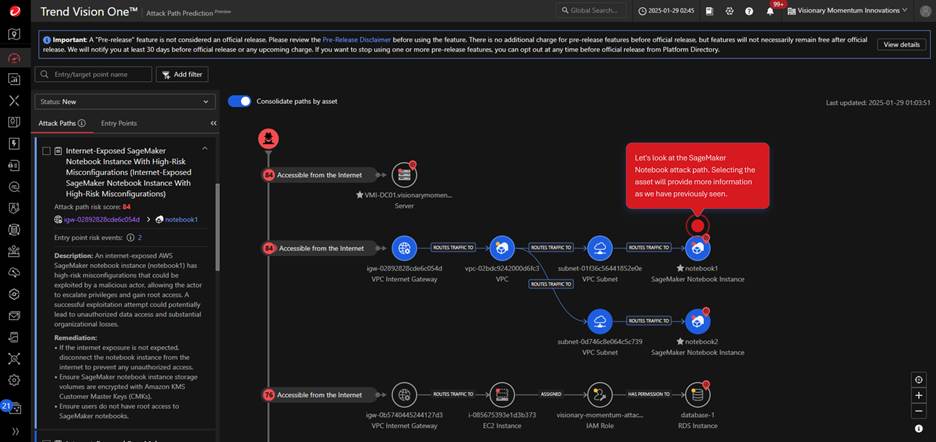This screenshot has width=936, height=442.
Task: Toggle Consolidate paths by asset switch
Action: [x=239, y=101]
